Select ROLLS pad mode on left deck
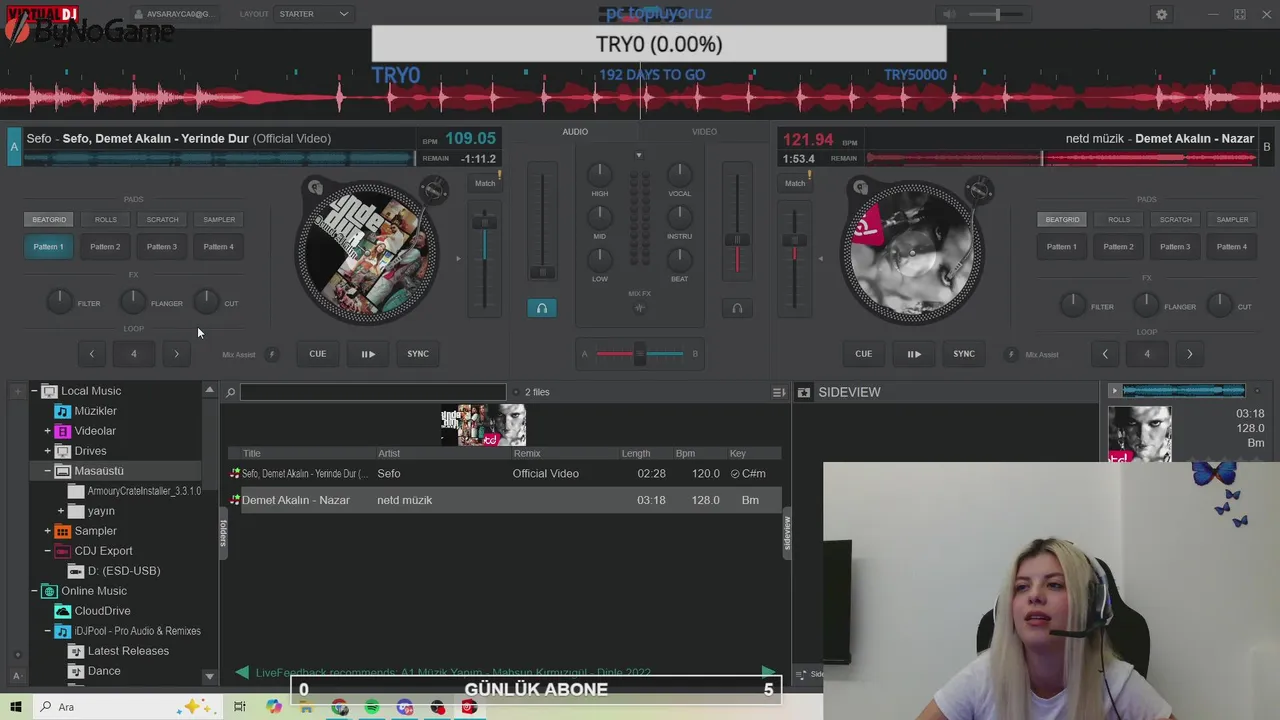This screenshot has width=1280, height=720. coord(106,220)
